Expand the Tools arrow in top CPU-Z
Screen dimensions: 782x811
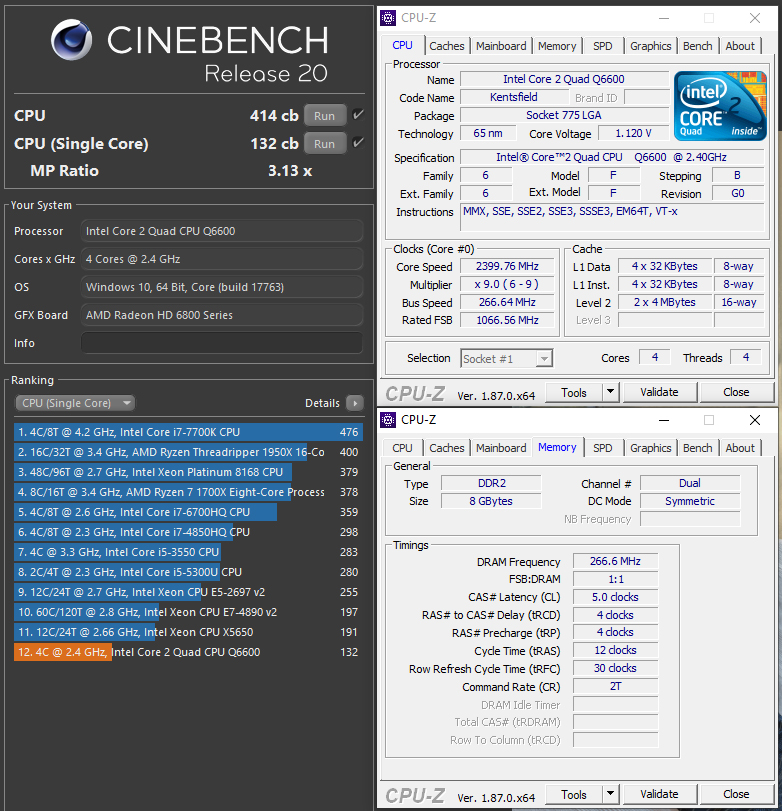[x=610, y=392]
